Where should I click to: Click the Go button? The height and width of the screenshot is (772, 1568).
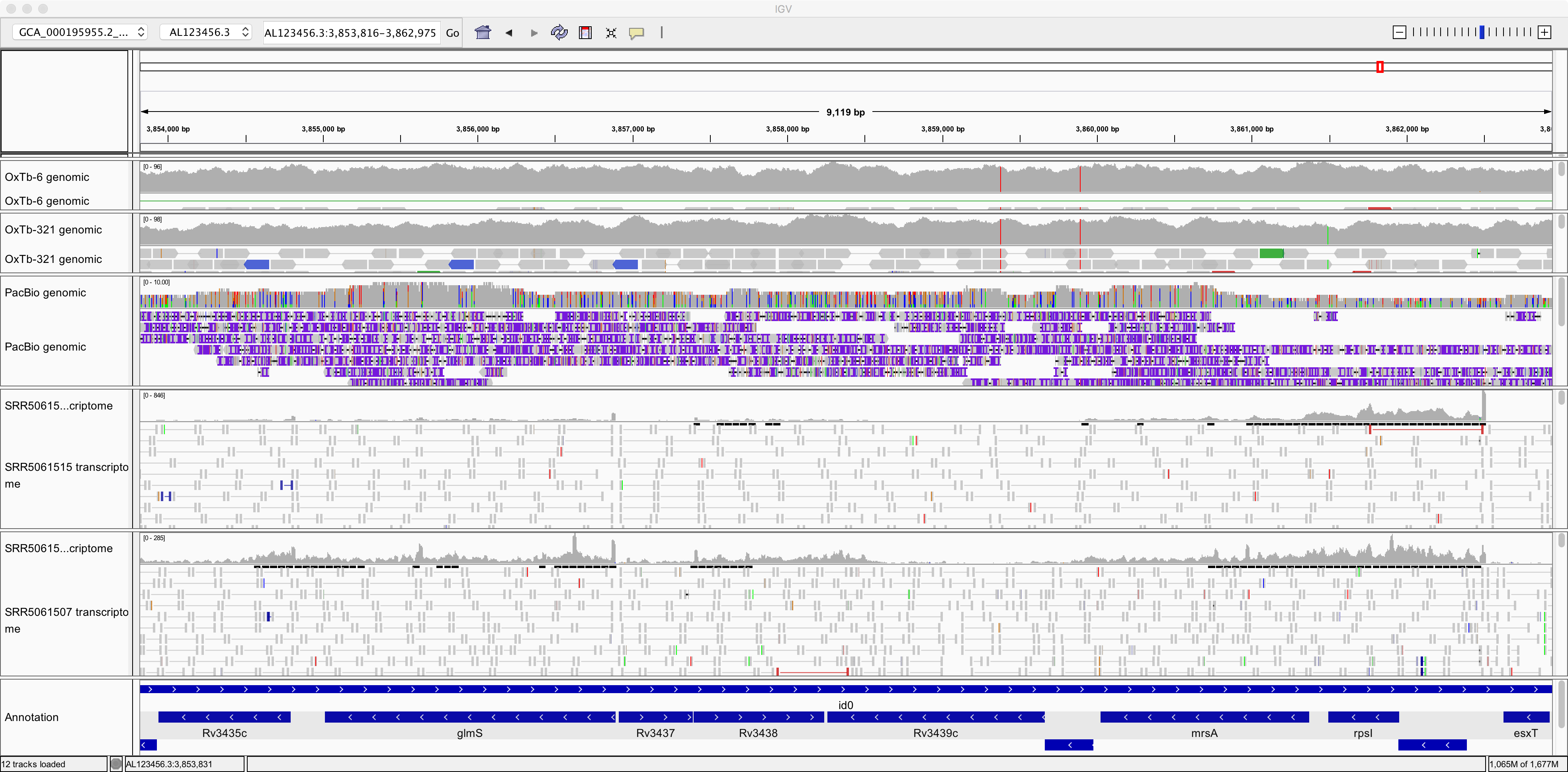[452, 33]
